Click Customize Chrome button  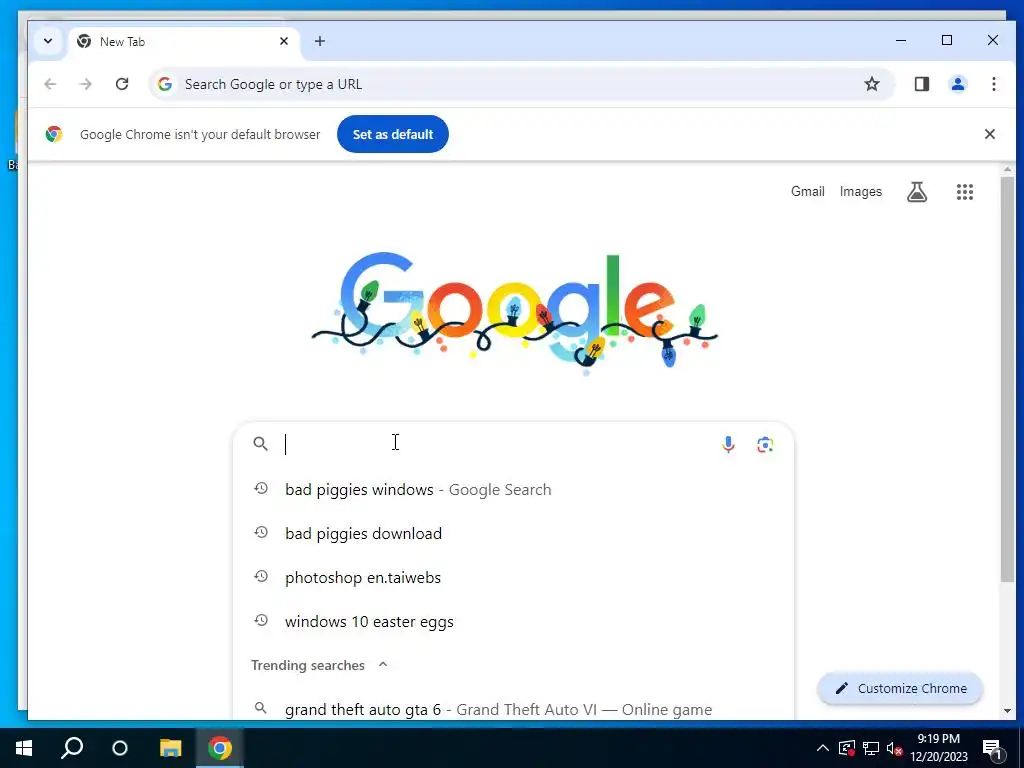(900, 688)
